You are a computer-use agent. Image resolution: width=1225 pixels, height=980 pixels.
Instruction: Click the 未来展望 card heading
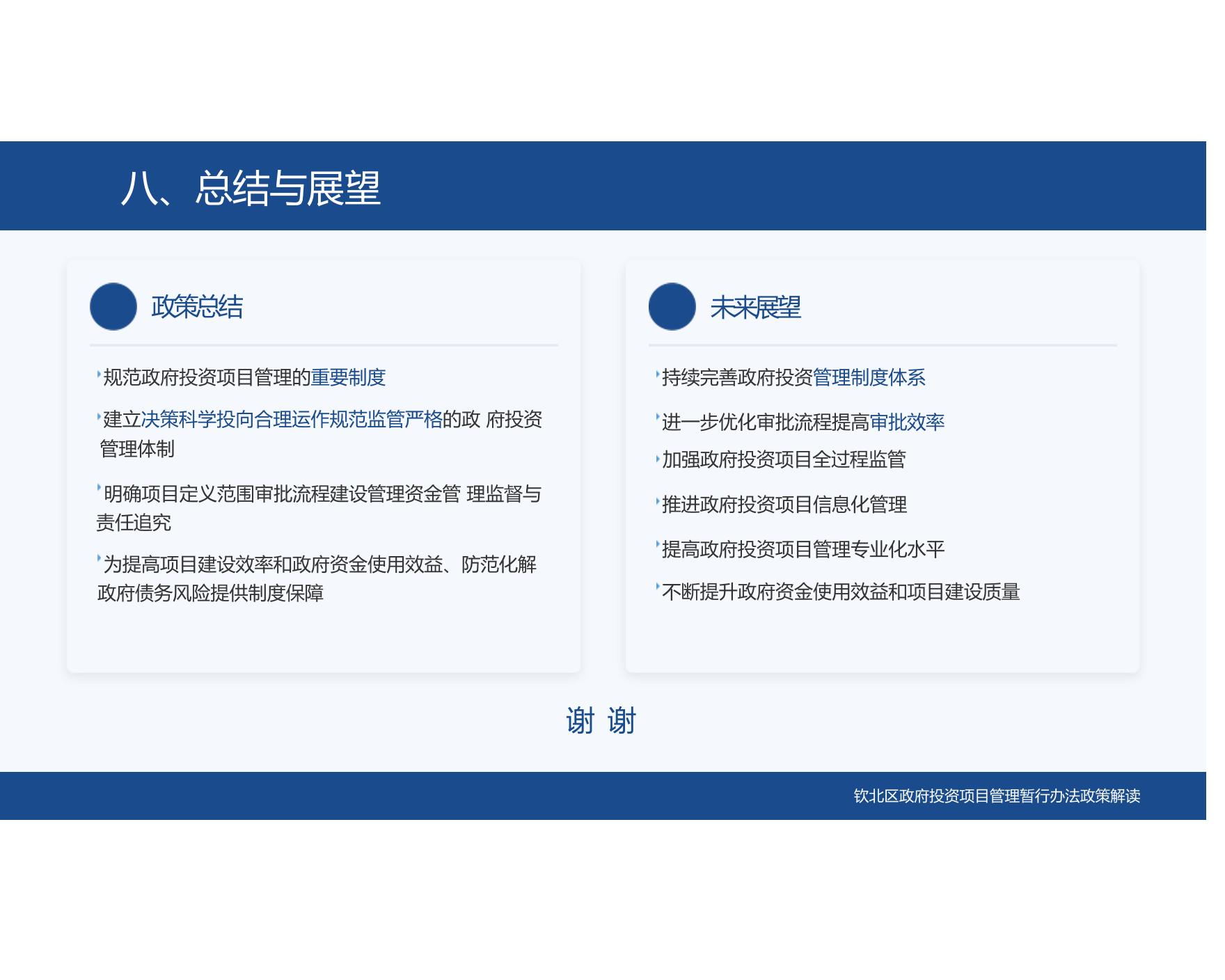755,308
